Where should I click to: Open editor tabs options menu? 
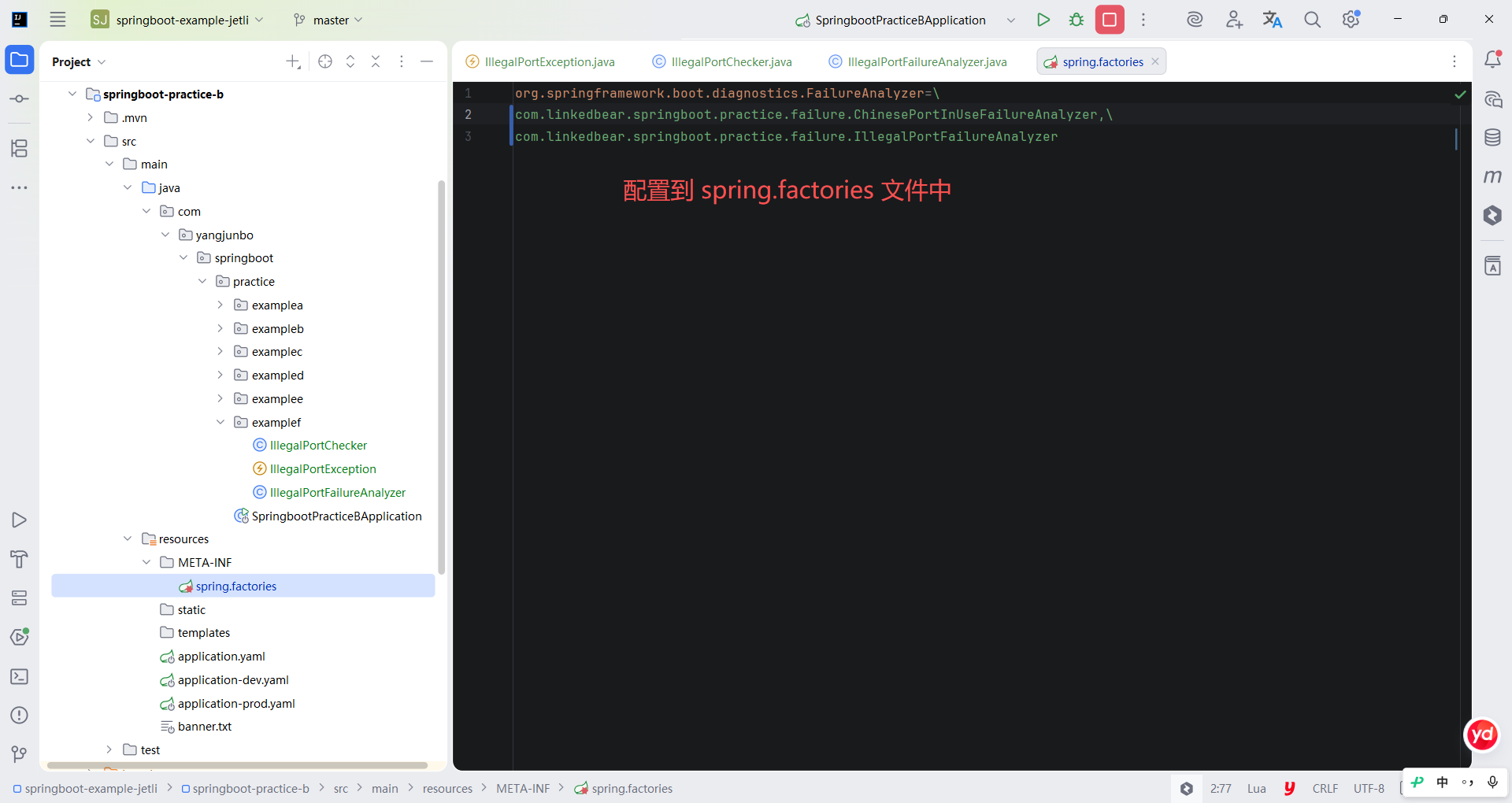(1455, 61)
